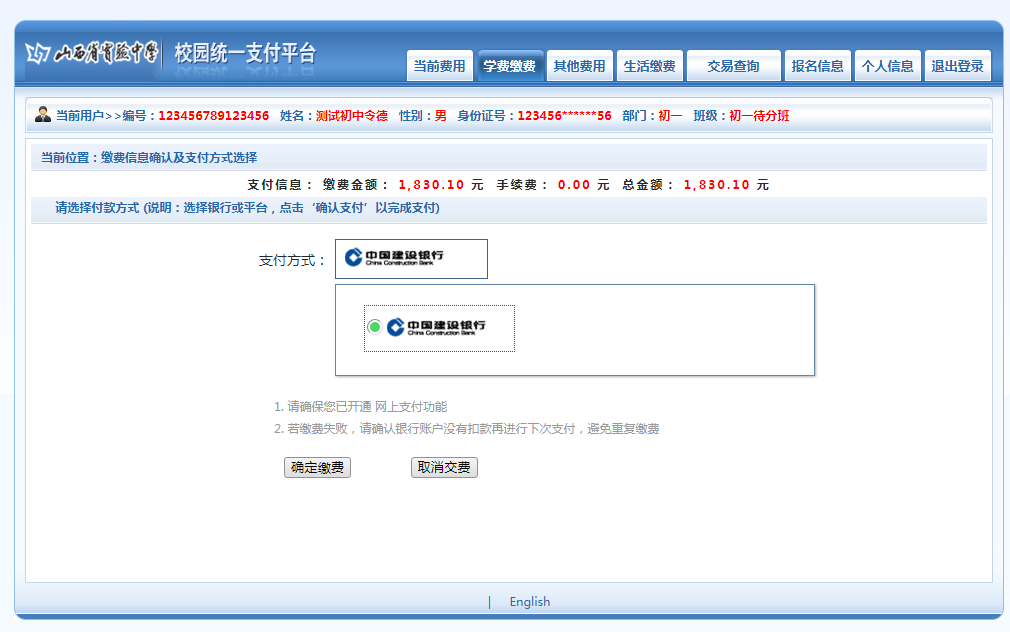The height and width of the screenshot is (632, 1010).
Task: Click the user number 123456789123456
Action: [214, 116]
